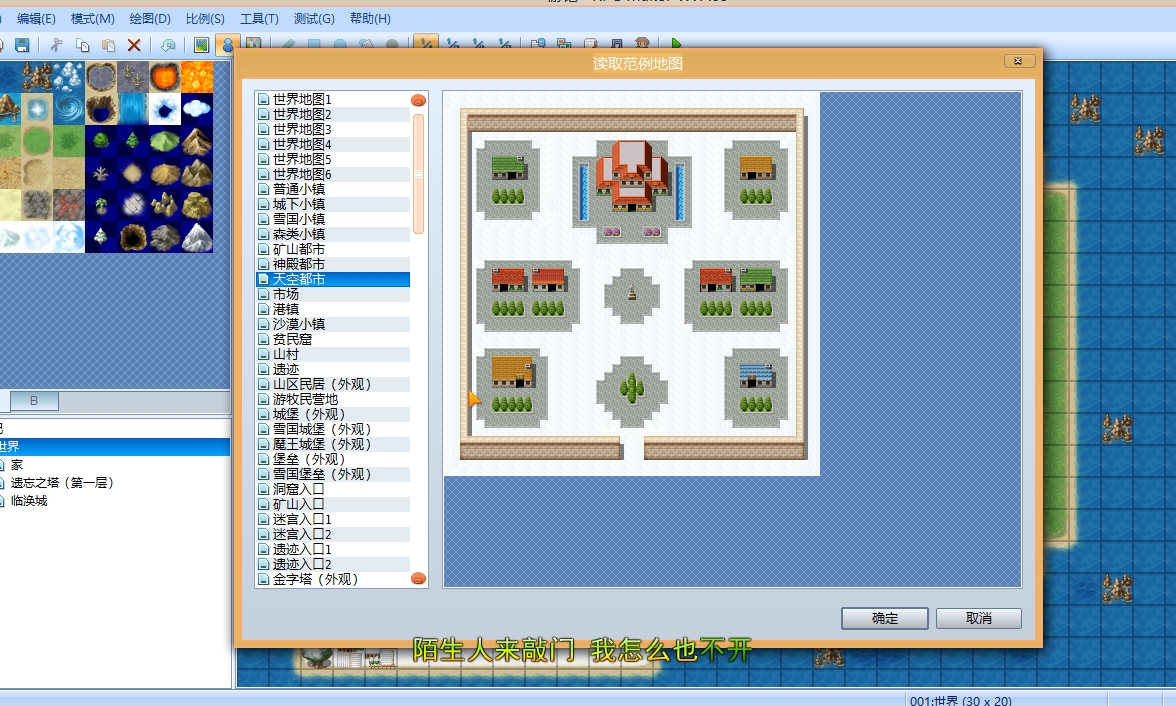
Task: Choose the palm tree tile
Action: 101,204
